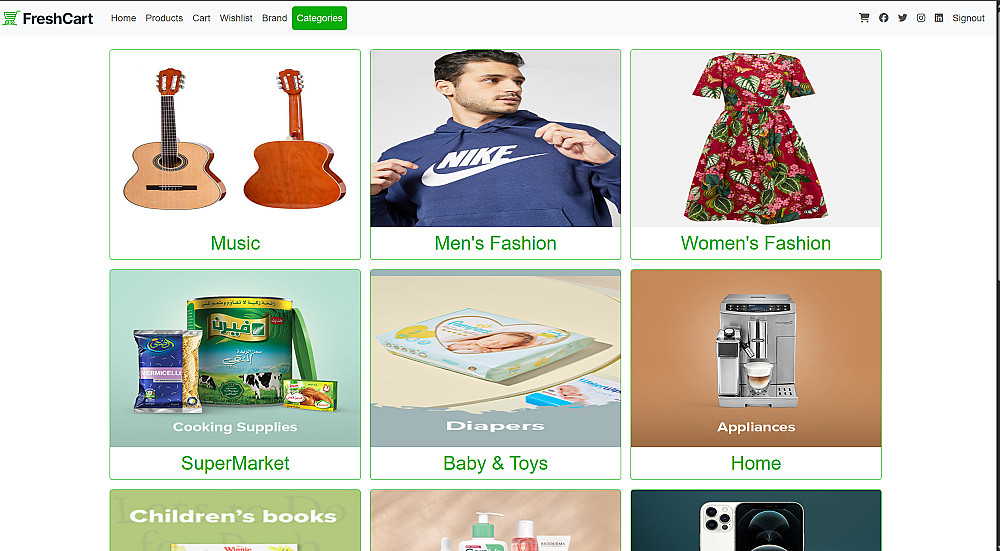Viewport: 1000px width, 551px height.
Task: Select the Cart nav link
Action: pos(202,18)
